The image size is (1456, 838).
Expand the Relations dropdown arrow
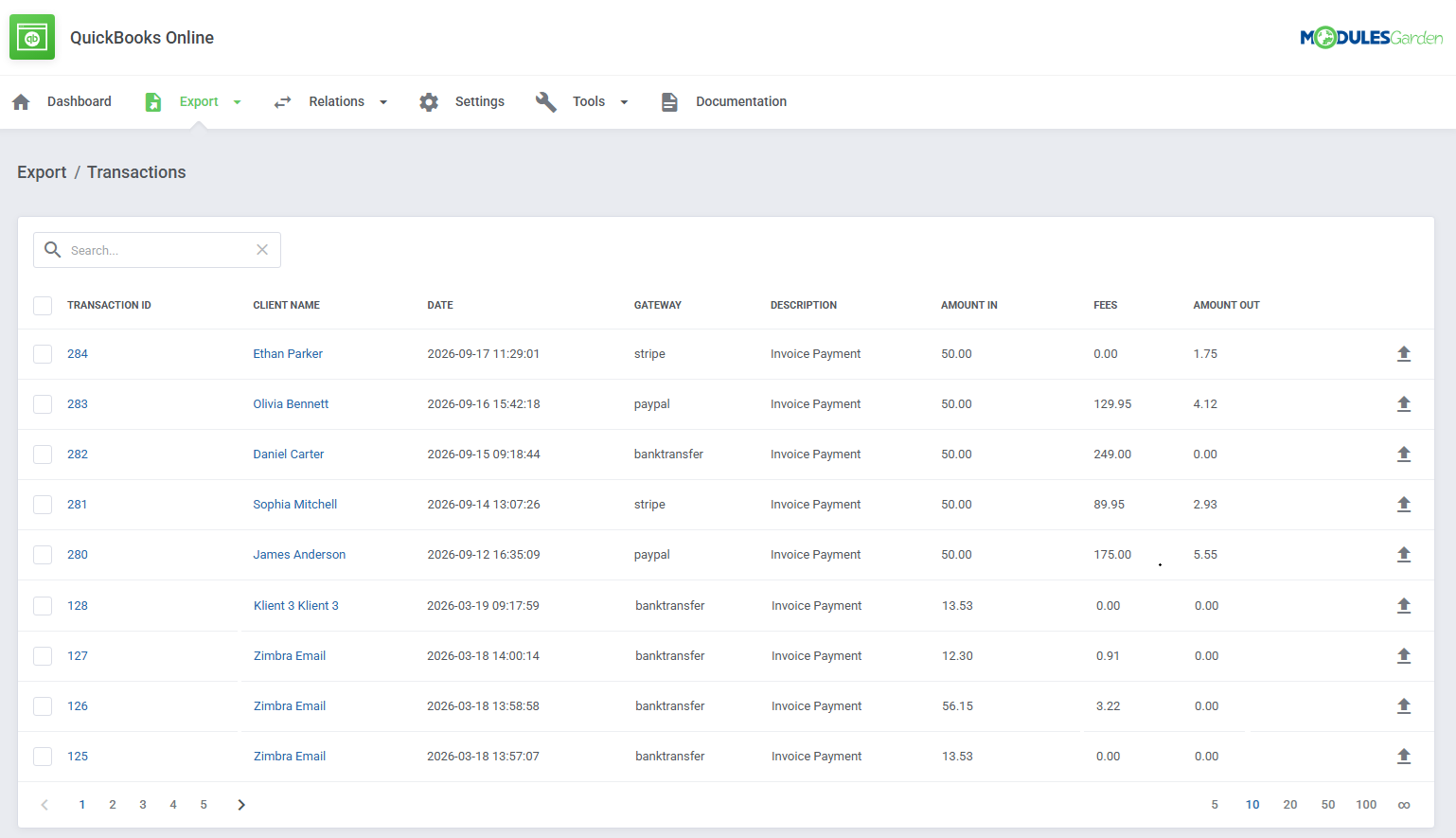tap(383, 102)
